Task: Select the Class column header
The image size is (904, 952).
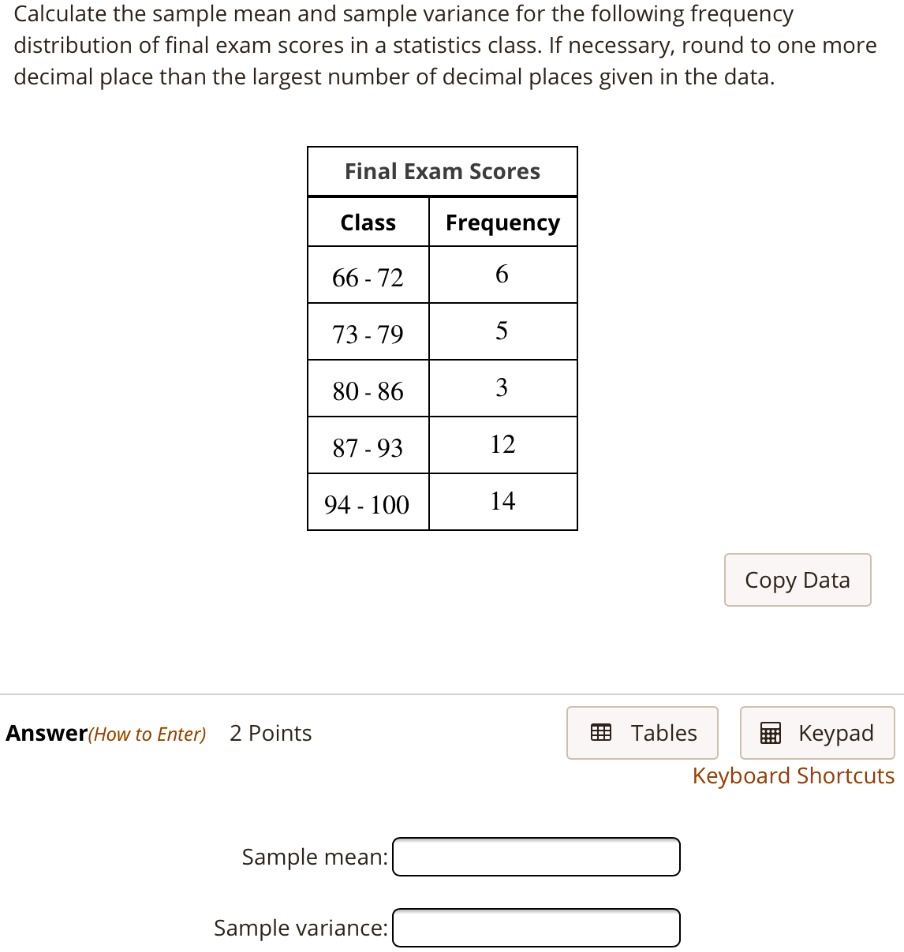Action: click(x=368, y=223)
